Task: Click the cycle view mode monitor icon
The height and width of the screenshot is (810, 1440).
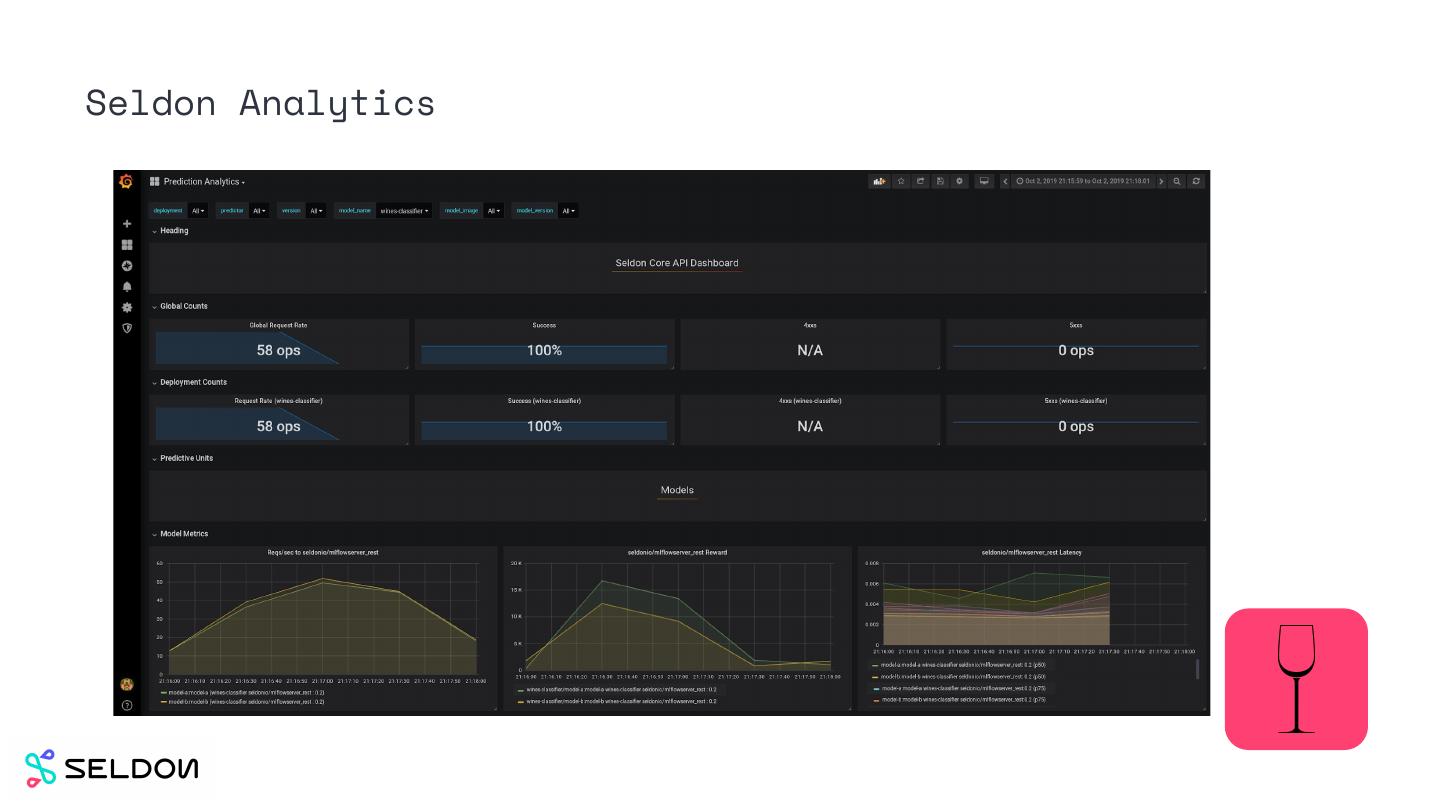Action: tap(984, 181)
